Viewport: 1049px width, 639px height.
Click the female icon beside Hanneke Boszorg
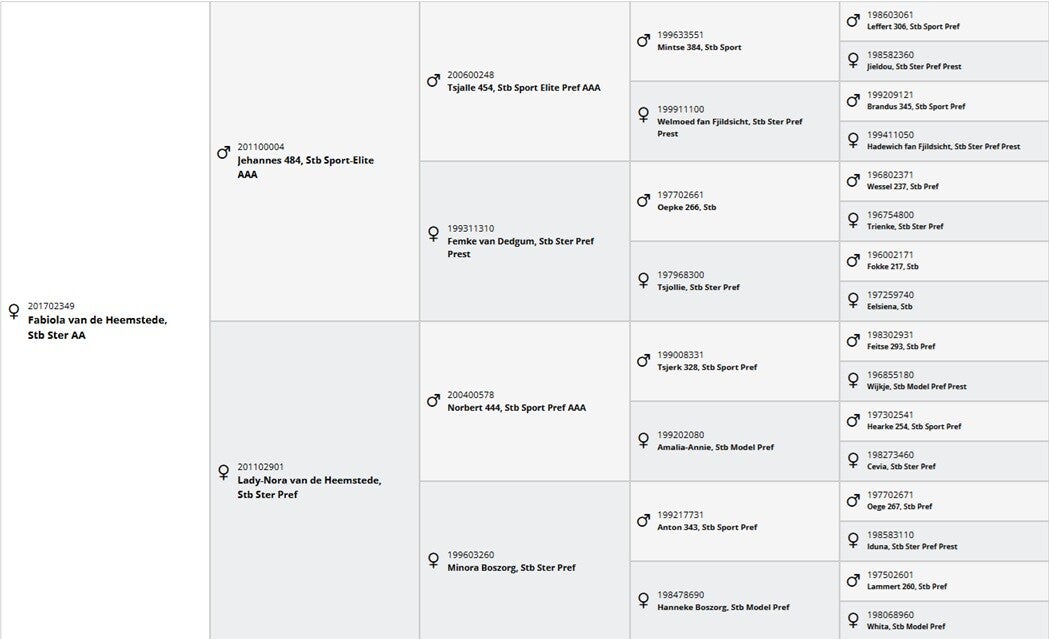643,601
